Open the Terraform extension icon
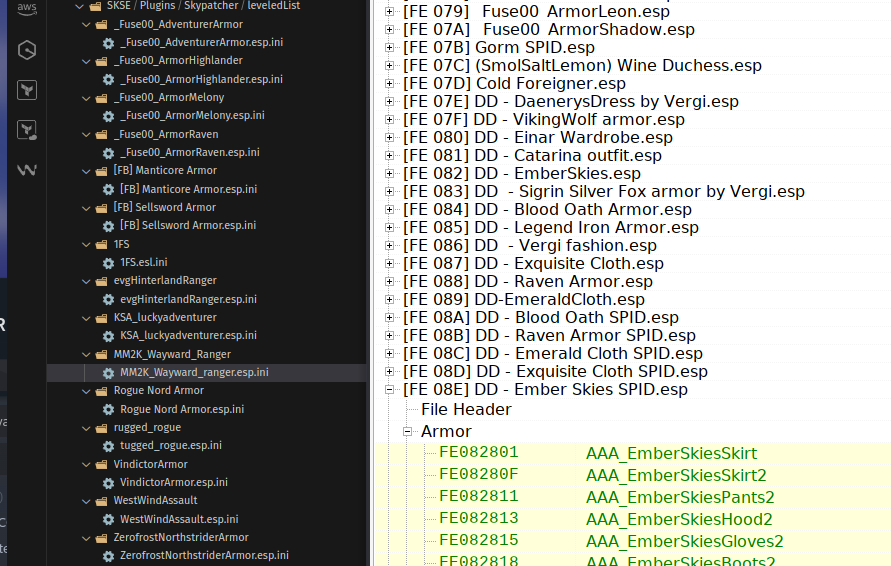This screenshot has height=566, width=891. pos(27,90)
